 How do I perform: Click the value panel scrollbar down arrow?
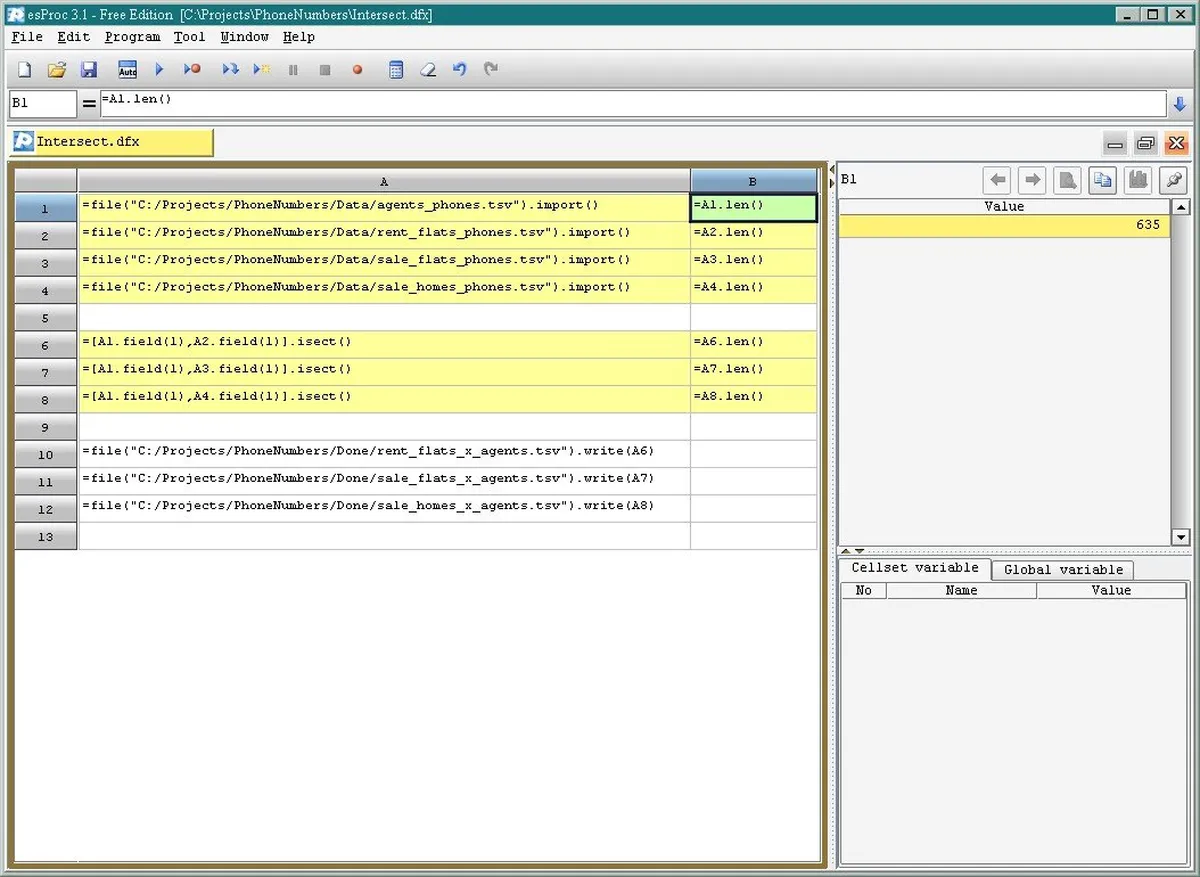[1180, 537]
